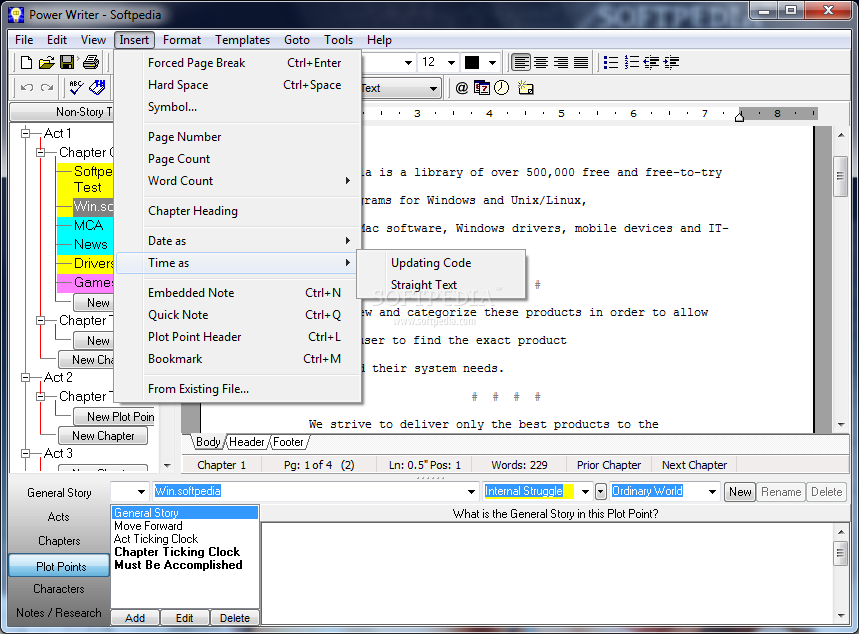Click the Rename button
This screenshot has height=634, width=859.
coord(781,492)
